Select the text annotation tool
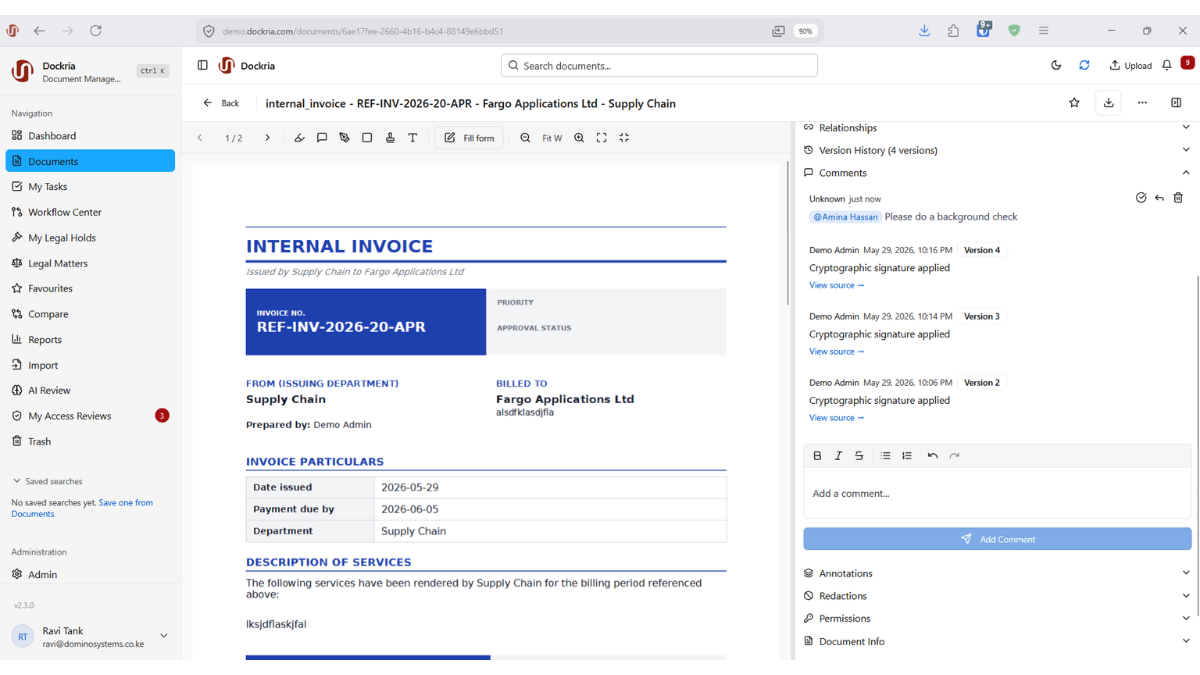This screenshot has width=1200, height=675. coord(412,138)
